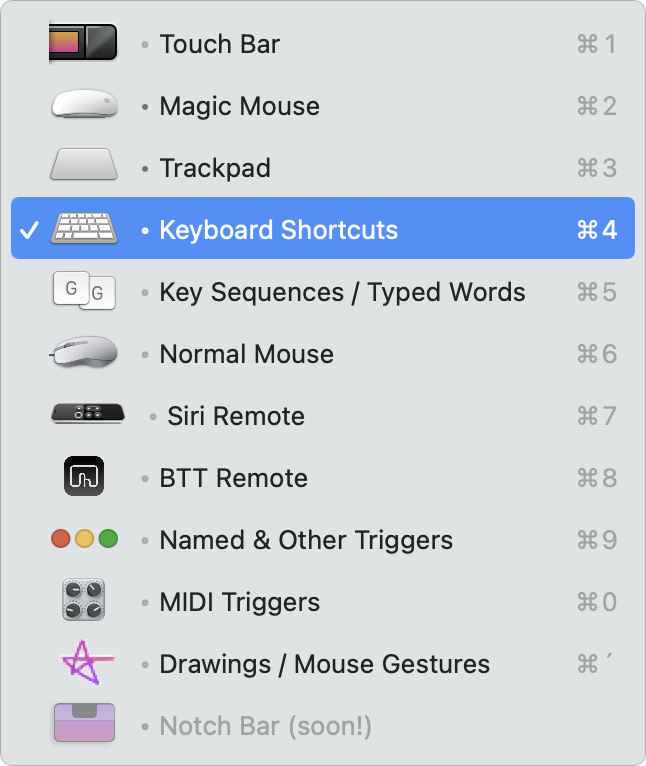Select the Magic Mouse icon
The height and width of the screenshot is (766, 646).
pyautogui.click(x=85, y=104)
